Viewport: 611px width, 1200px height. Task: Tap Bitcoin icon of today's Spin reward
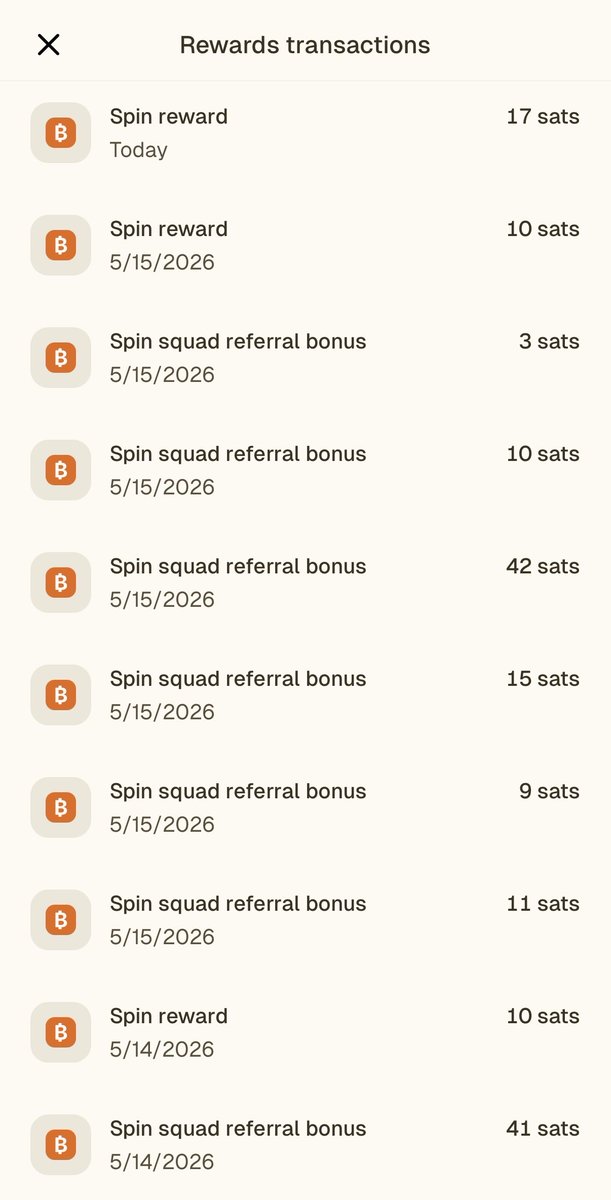pos(61,133)
